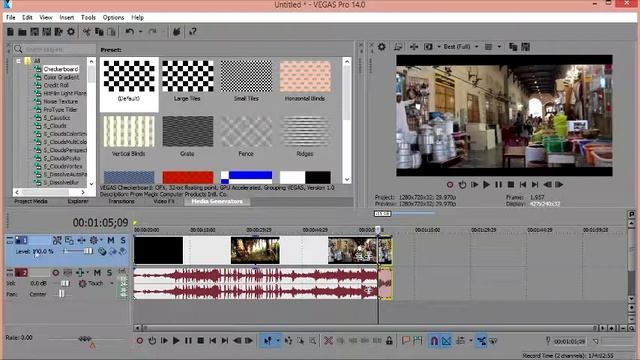The image size is (640, 360).
Task: Open Split Screen View dropdown arrow
Action: pos(439,47)
